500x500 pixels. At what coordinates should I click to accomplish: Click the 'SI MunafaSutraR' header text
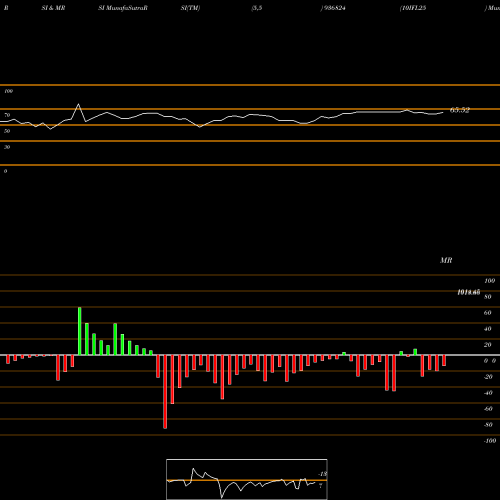[123, 8]
